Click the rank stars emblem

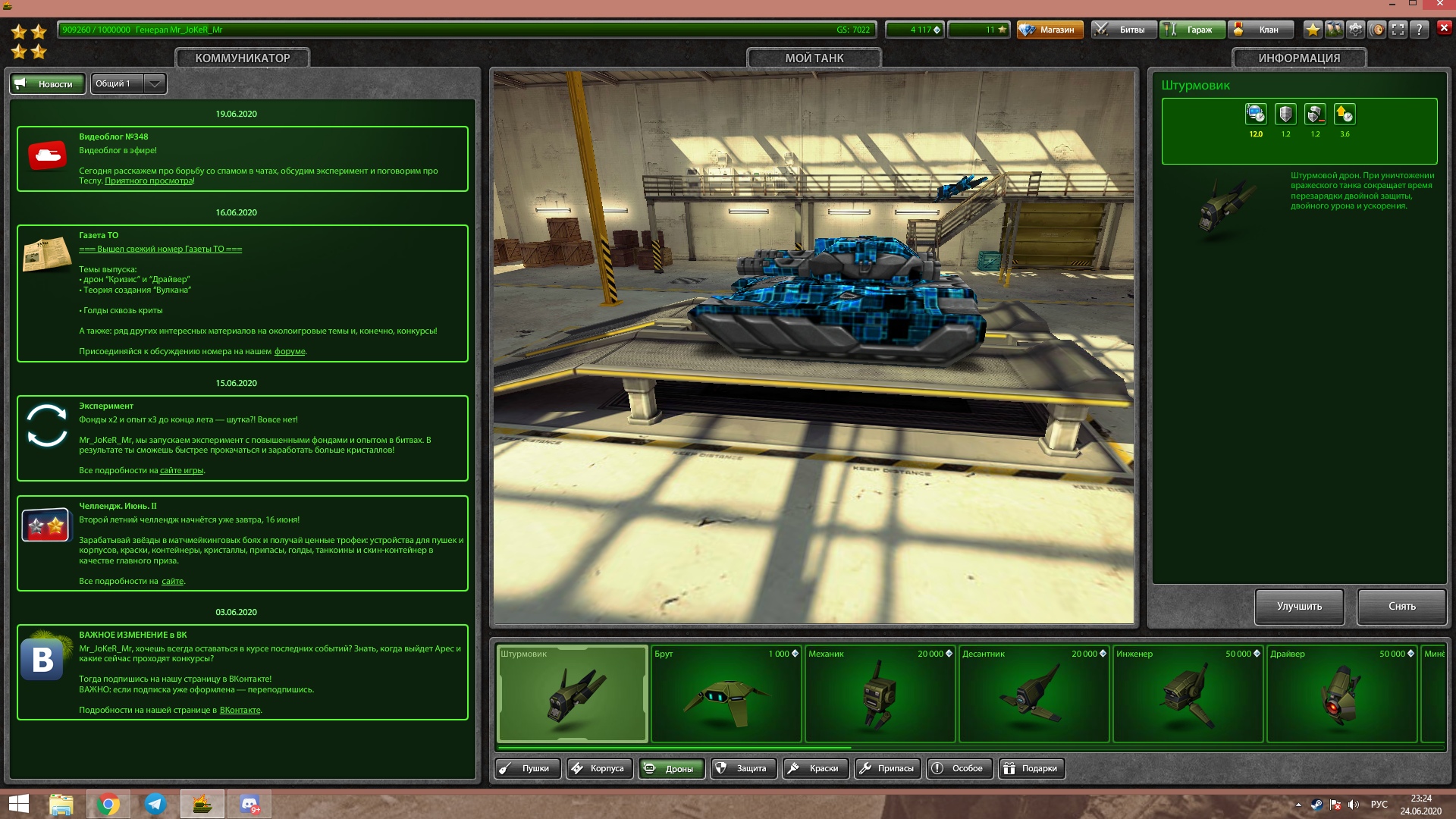click(x=29, y=42)
